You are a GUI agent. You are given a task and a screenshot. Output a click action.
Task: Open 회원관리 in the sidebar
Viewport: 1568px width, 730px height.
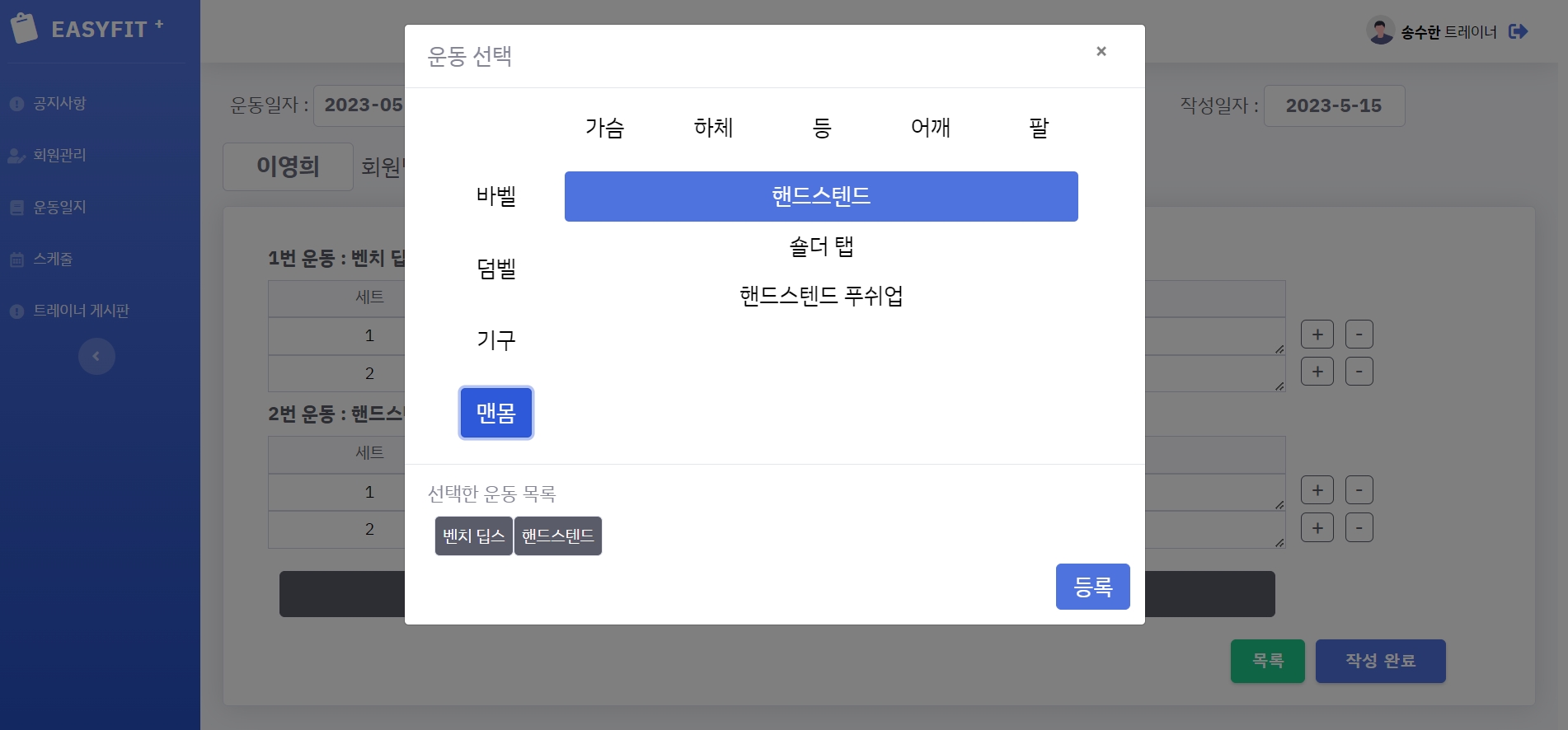click(59, 155)
